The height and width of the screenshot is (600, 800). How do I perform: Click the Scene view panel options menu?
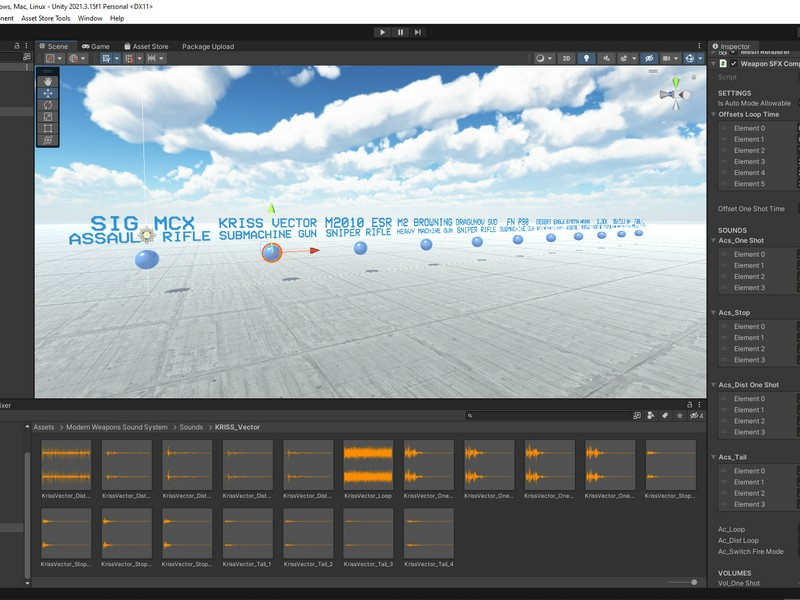tap(699, 46)
